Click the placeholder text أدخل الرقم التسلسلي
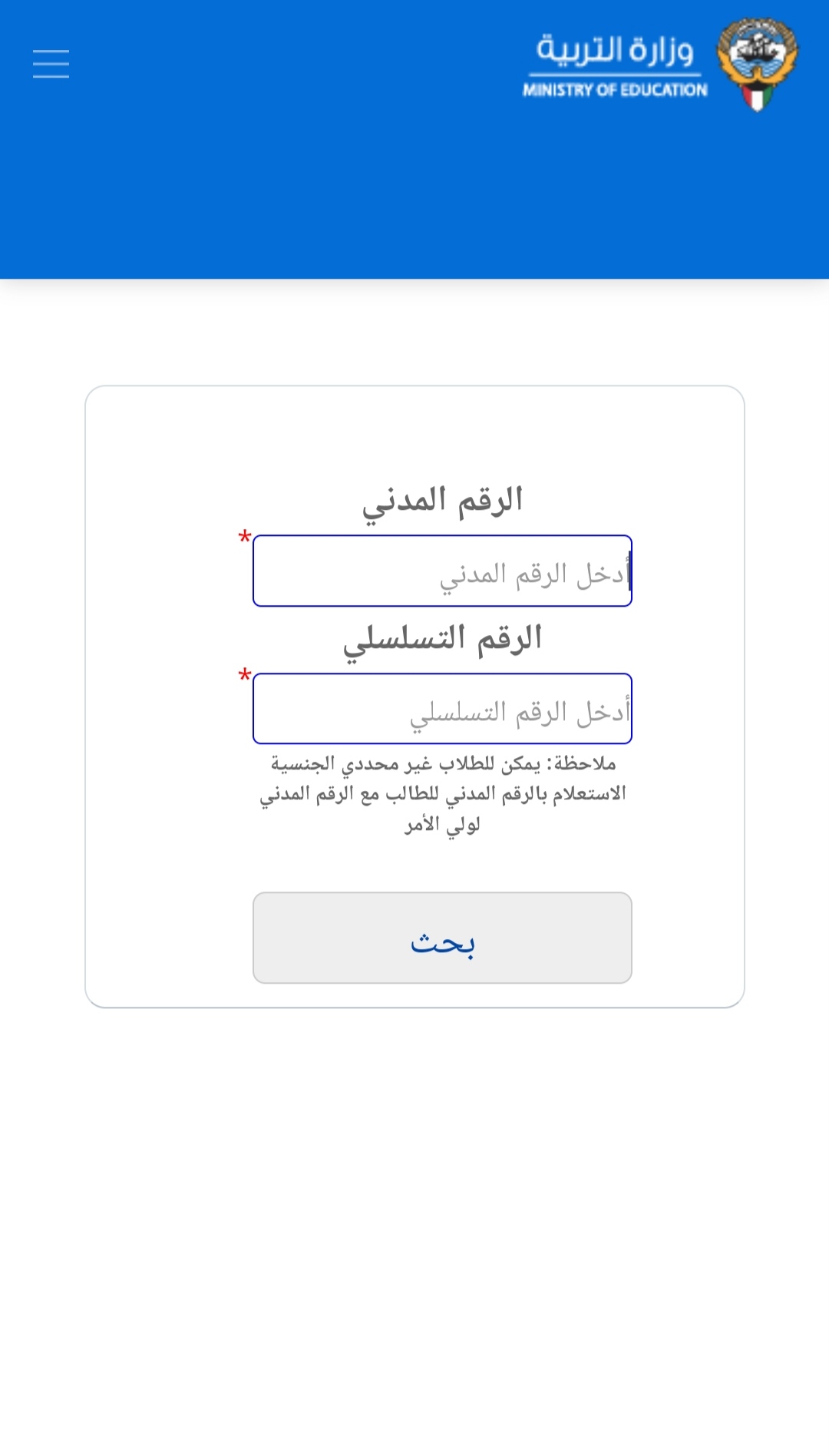The width and height of the screenshot is (829, 1456). (520, 713)
